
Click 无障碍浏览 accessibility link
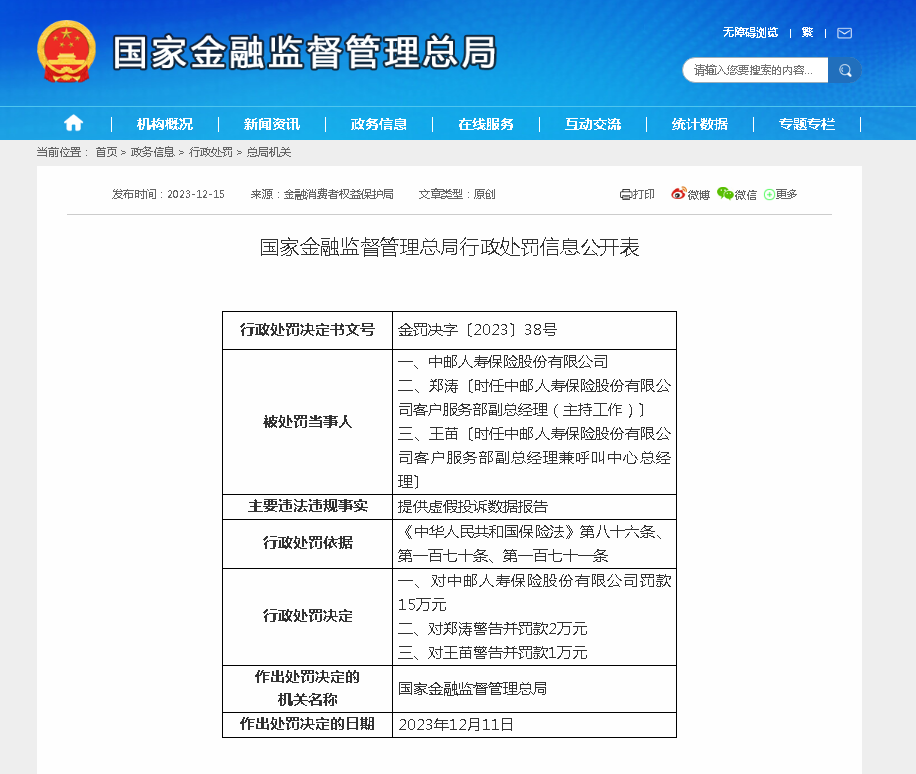[751, 33]
